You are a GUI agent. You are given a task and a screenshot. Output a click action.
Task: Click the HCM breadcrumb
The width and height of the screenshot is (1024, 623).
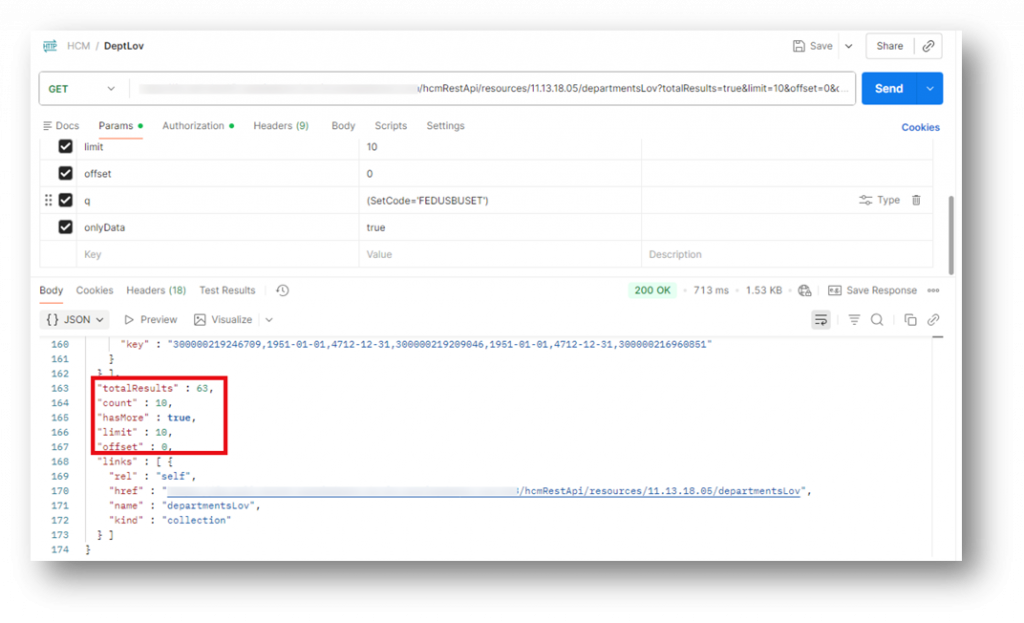tap(78, 46)
